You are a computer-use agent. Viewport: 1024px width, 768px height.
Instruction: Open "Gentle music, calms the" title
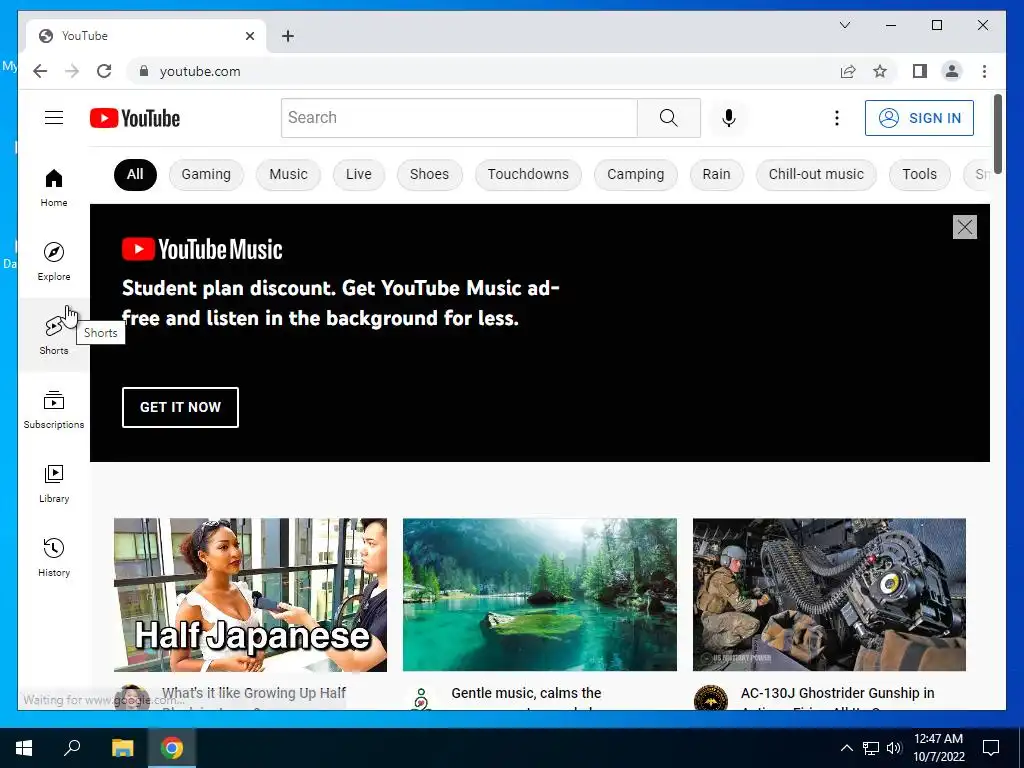point(526,693)
